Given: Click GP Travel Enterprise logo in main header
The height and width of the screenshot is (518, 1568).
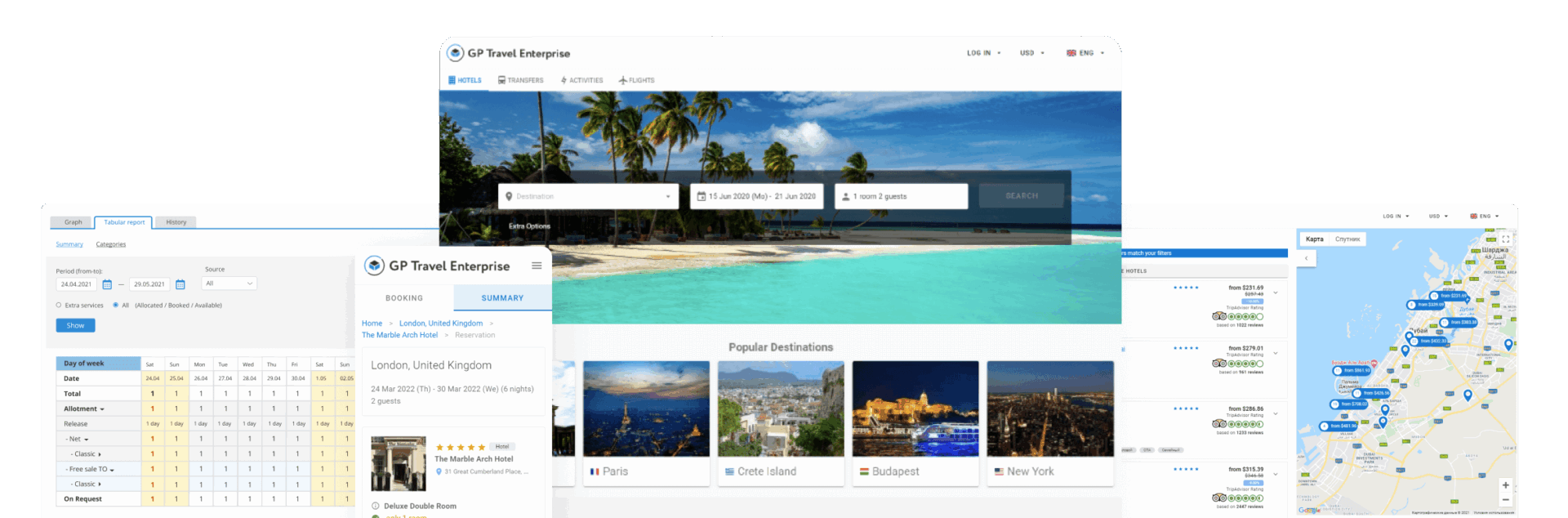Looking at the screenshot, I should tap(508, 53).
